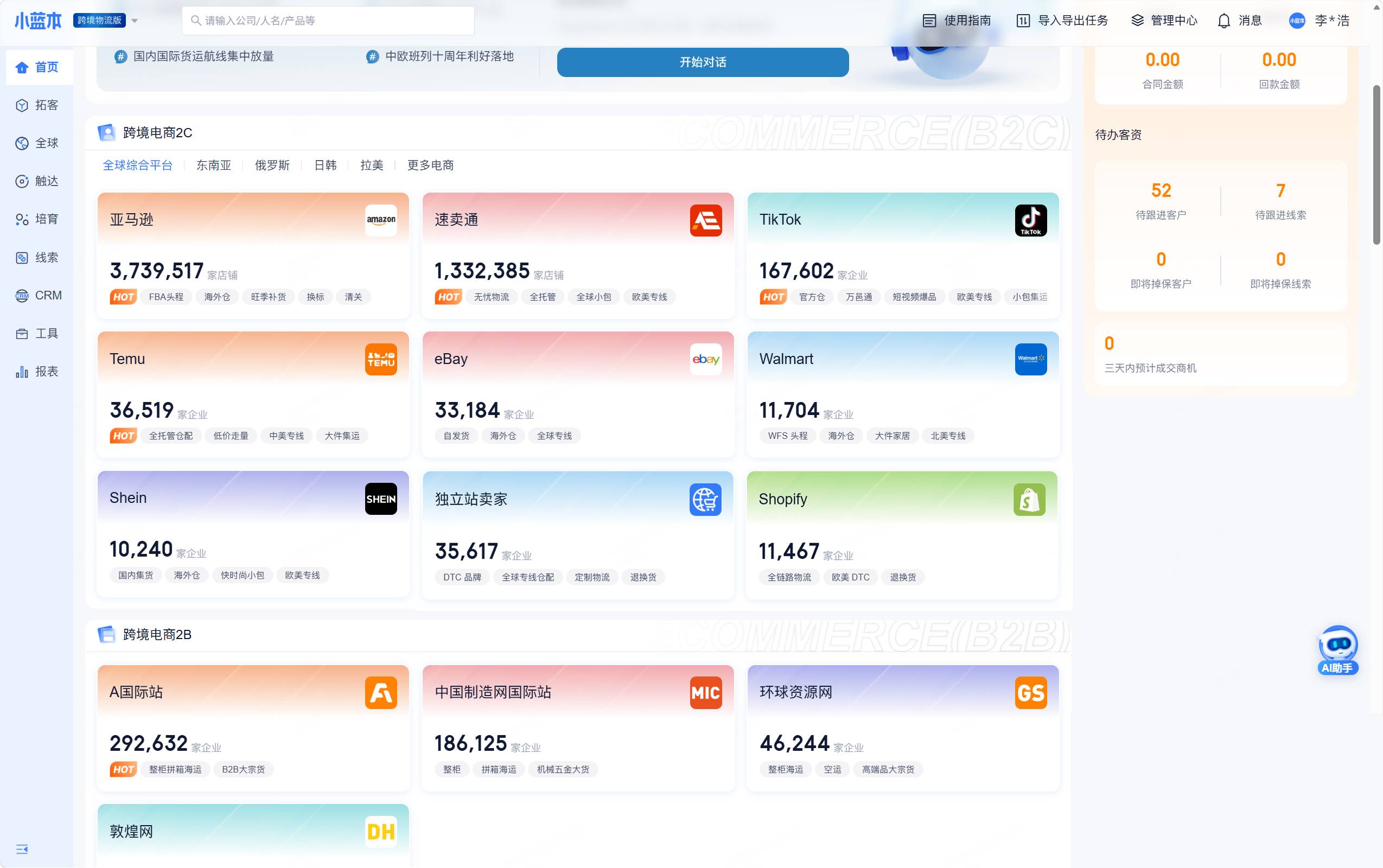Click the 开始对话 button

703,62
